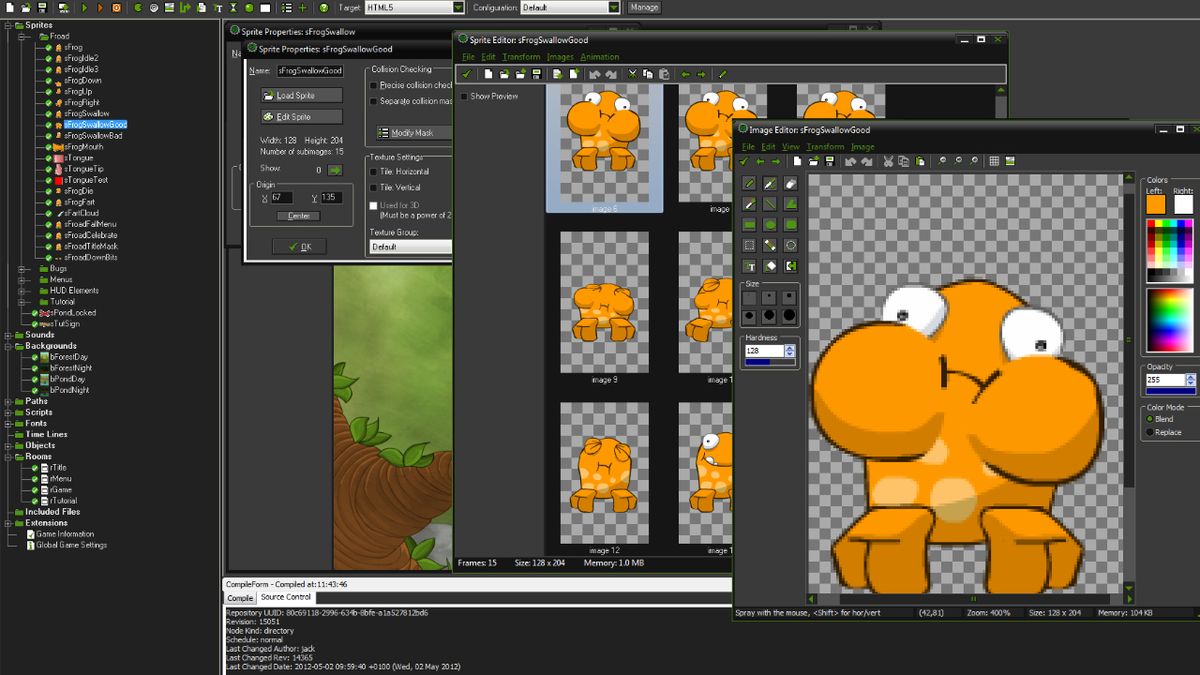Viewport: 1200px width, 675px height.
Task: Toggle Tile: Horizontal texture setting
Action: coord(373,172)
